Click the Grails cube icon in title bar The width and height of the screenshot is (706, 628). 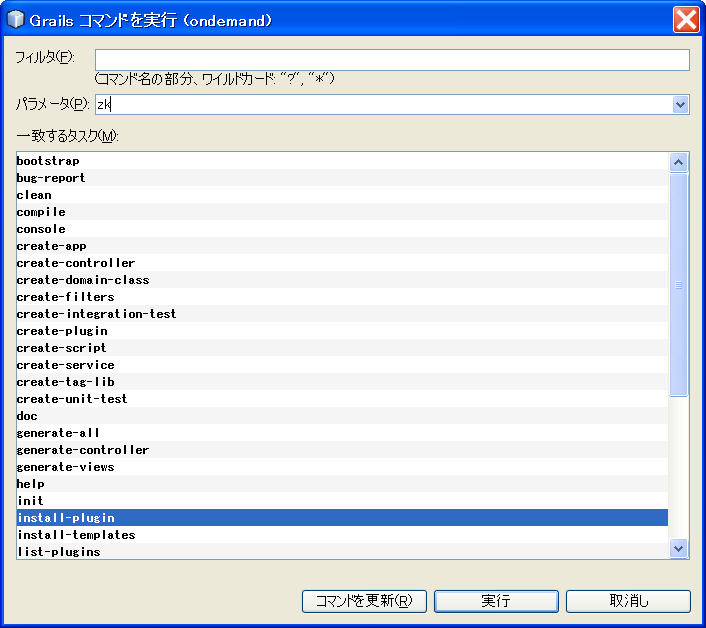coord(15,20)
